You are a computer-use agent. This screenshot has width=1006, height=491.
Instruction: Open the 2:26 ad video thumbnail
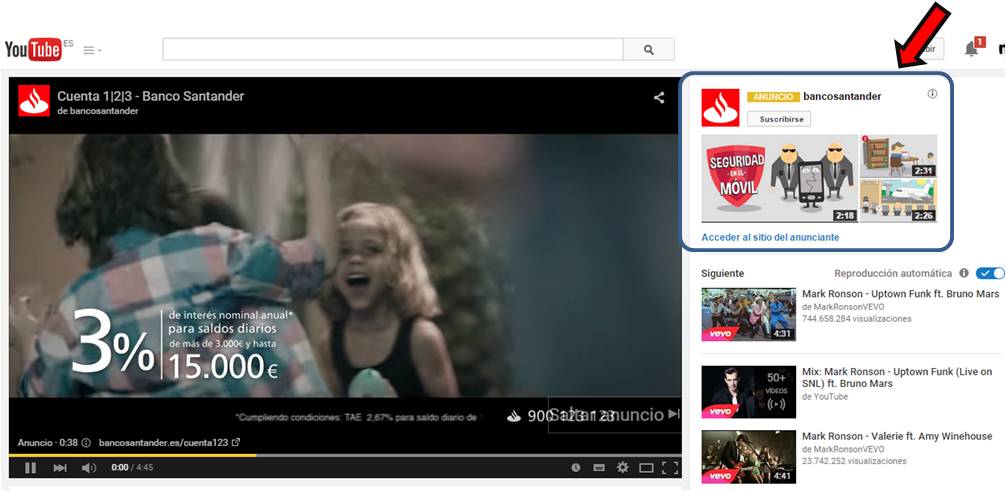click(x=898, y=201)
